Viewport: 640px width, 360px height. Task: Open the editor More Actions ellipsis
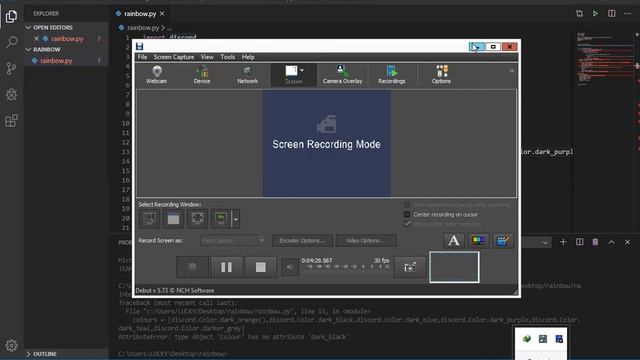coord(627,13)
